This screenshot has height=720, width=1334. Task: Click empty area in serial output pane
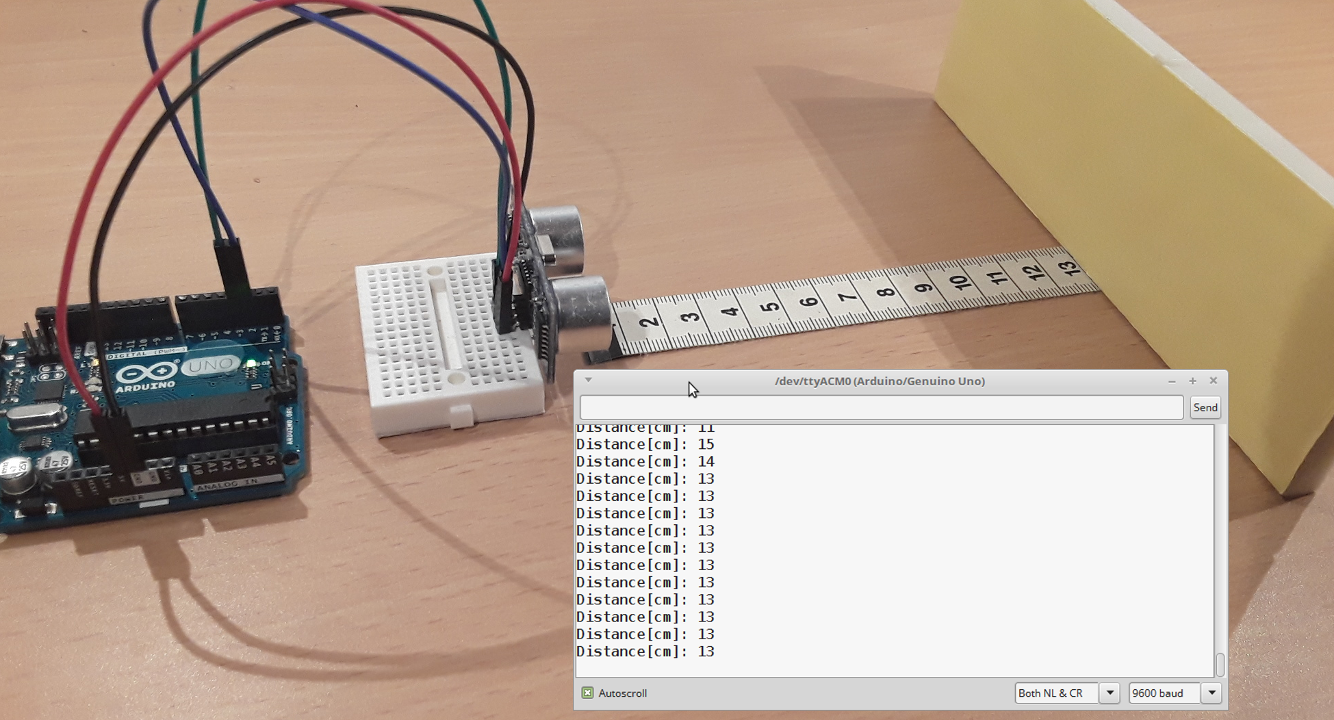pos(960,550)
